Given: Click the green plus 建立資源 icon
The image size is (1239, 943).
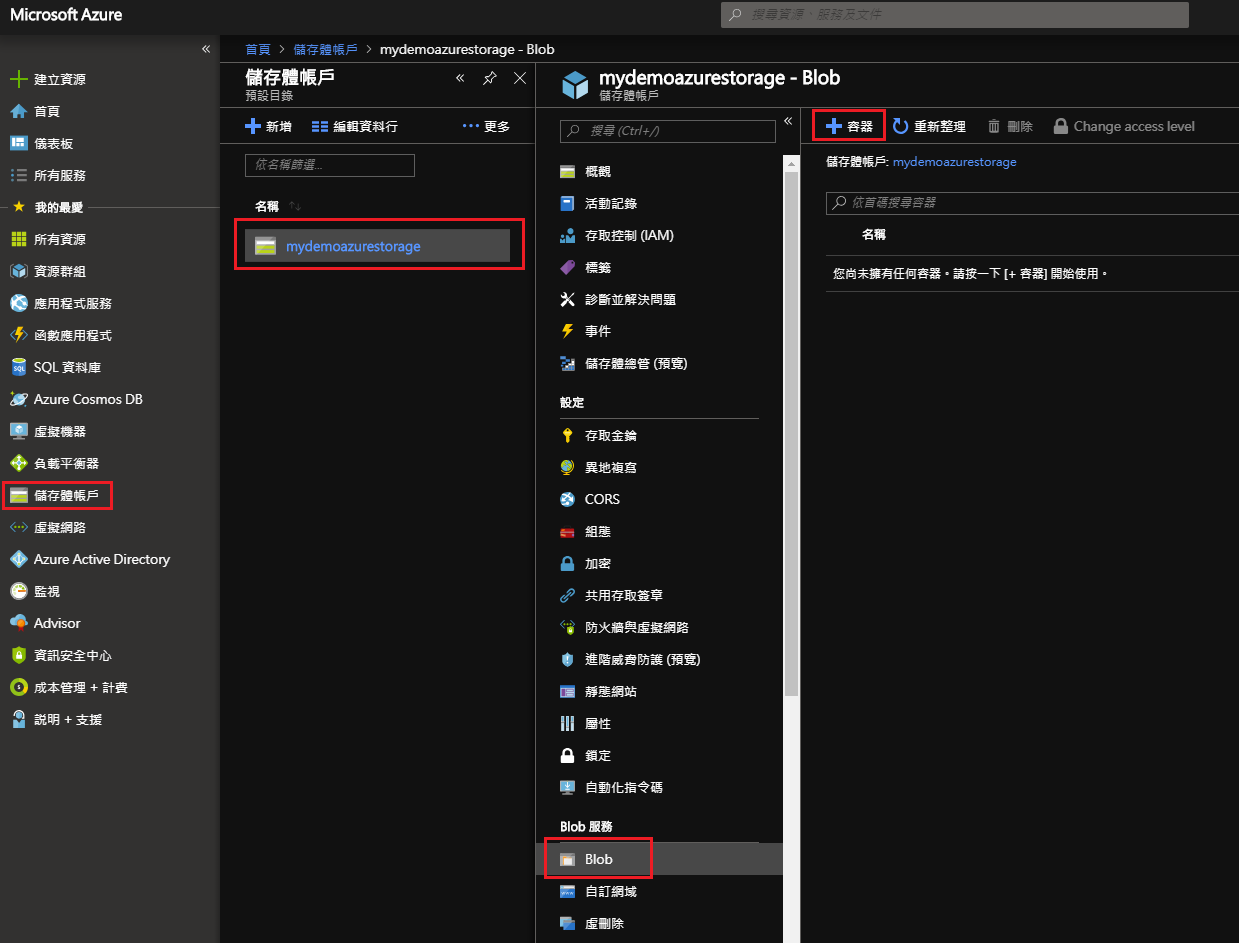Looking at the screenshot, I should point(18,79).
